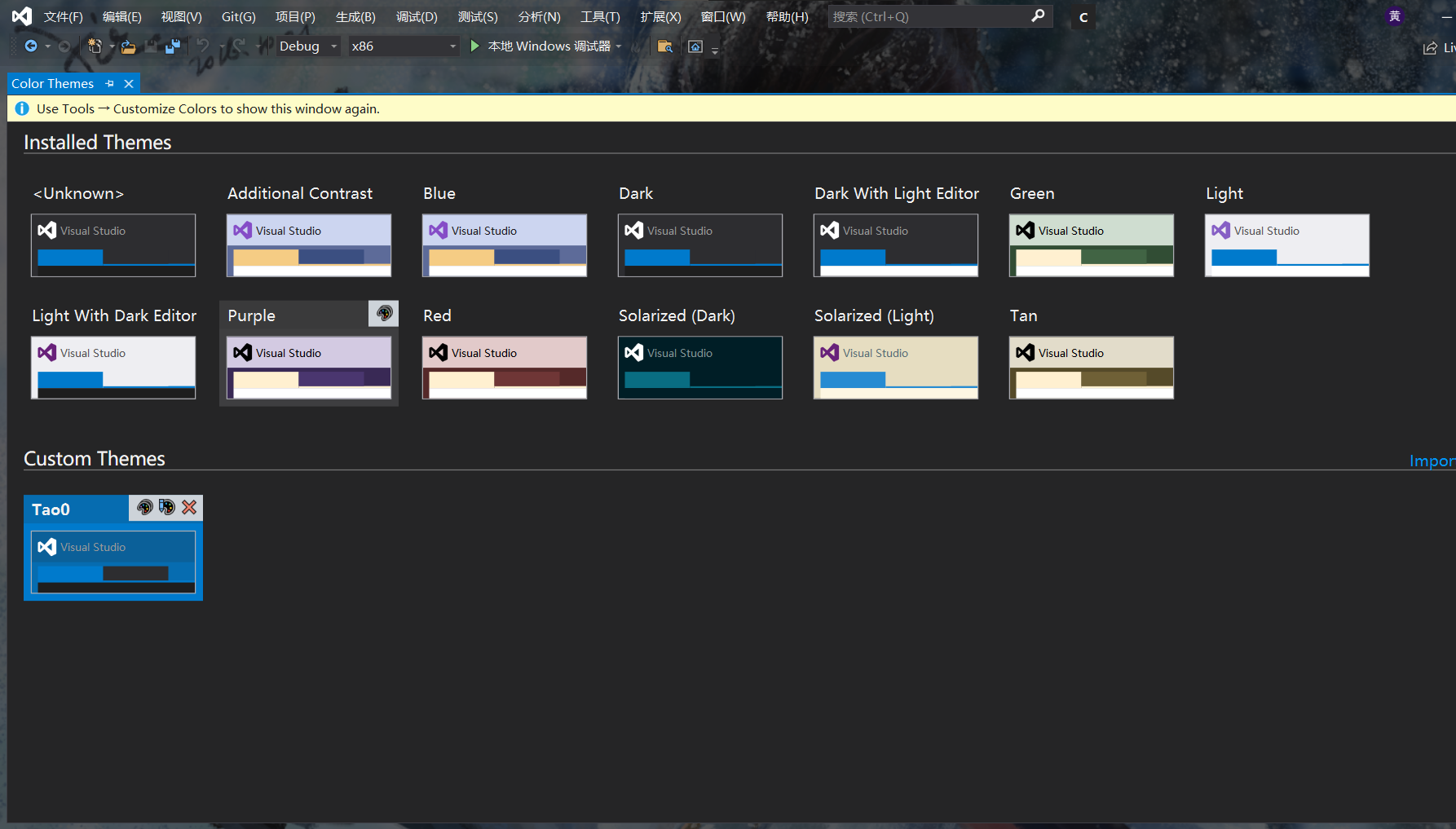Expand the Navigate Backward history dropdown
Viewport: 1456px width, 829px height.
click(x=48, y=46)
